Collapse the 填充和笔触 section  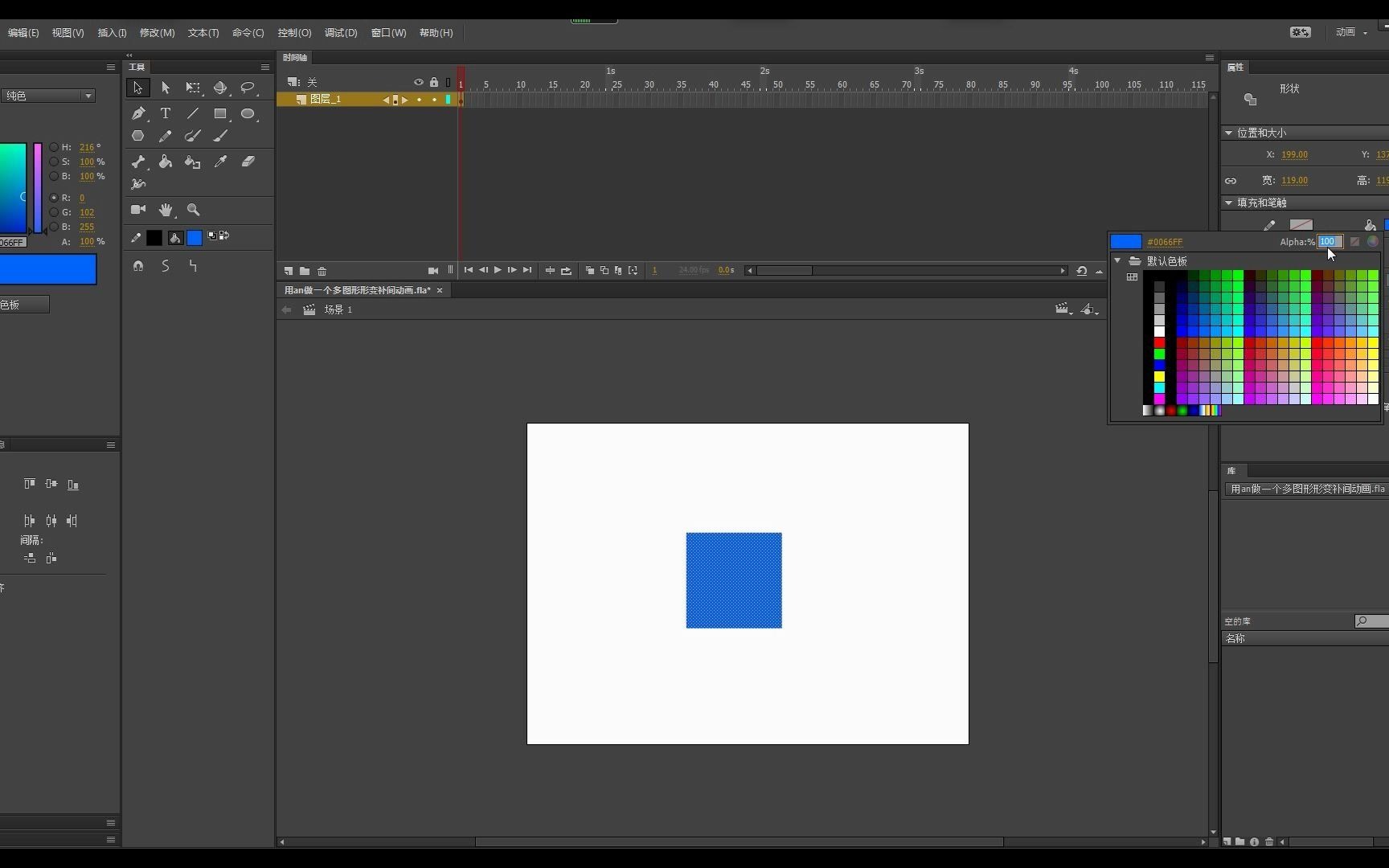click(1228, 203)
